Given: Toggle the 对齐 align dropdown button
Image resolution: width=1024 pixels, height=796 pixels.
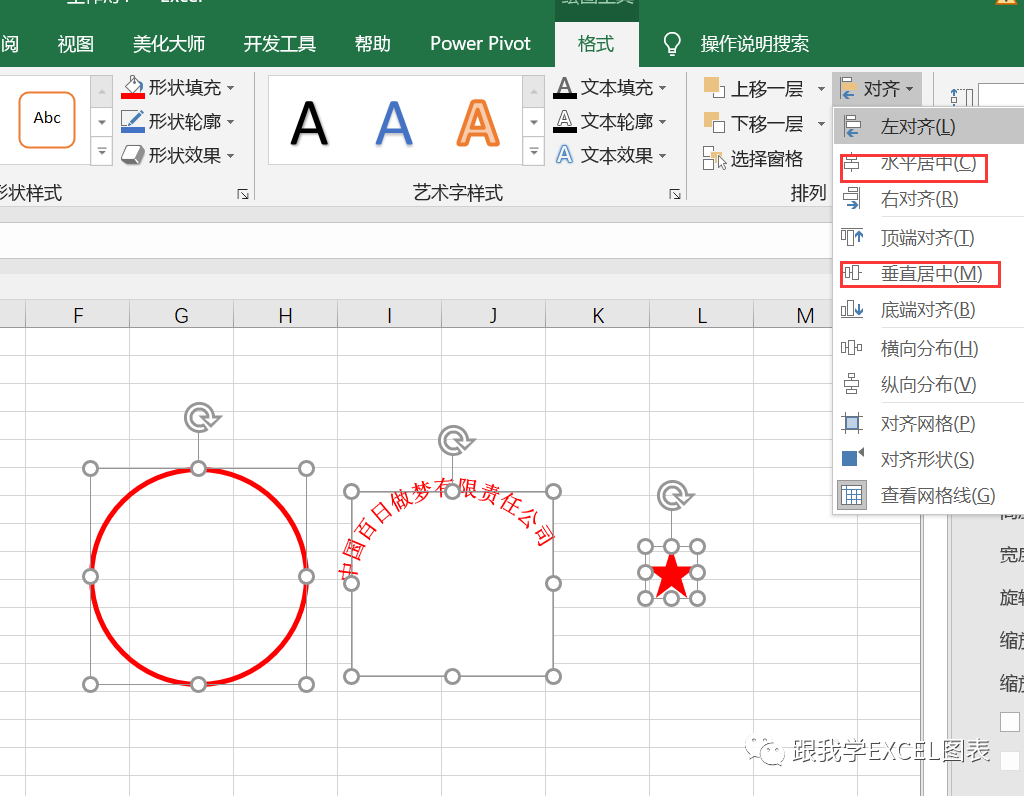Looking at the screenshot, I should [877, 89].
